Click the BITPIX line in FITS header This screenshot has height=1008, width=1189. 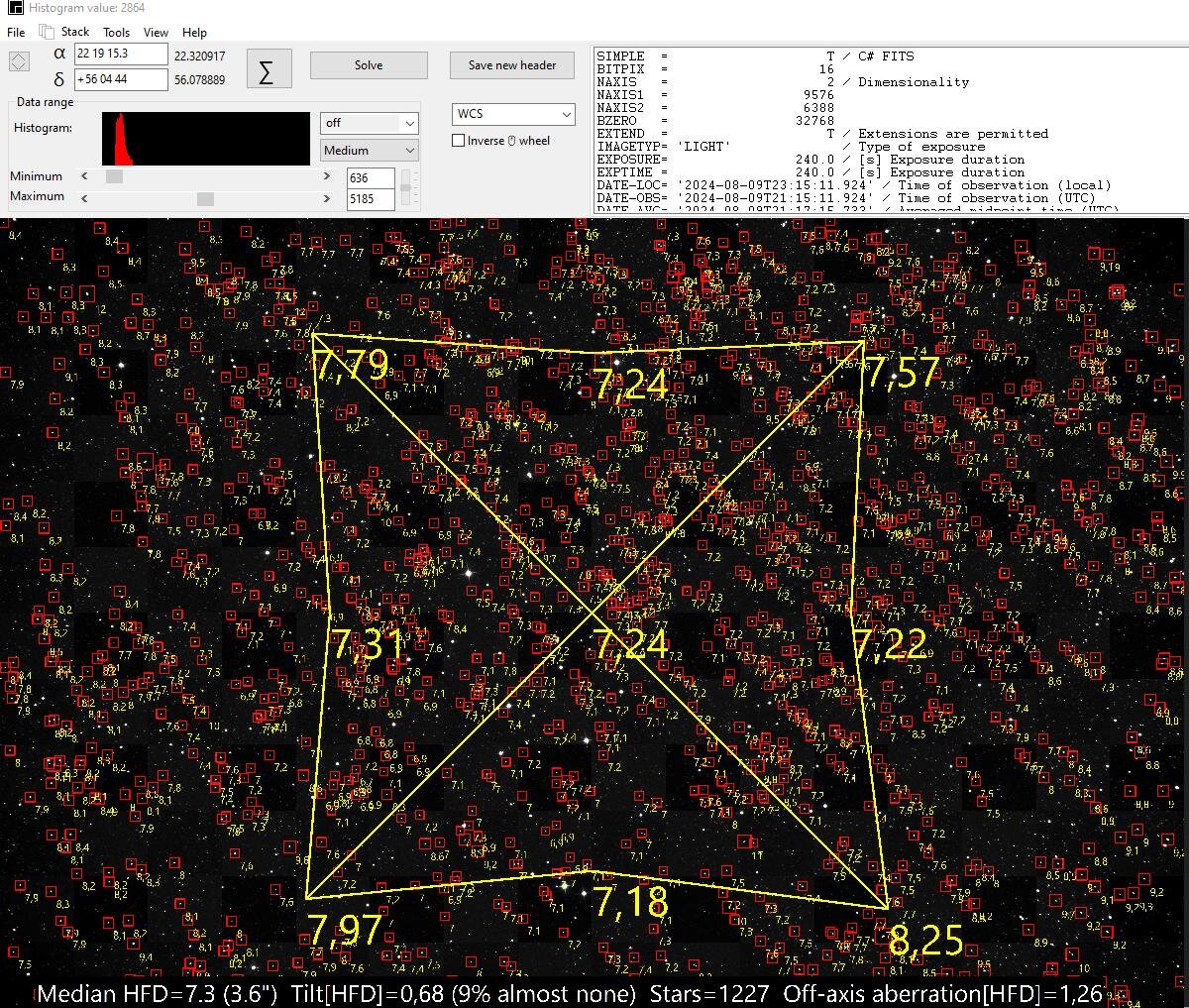(715, 69)
